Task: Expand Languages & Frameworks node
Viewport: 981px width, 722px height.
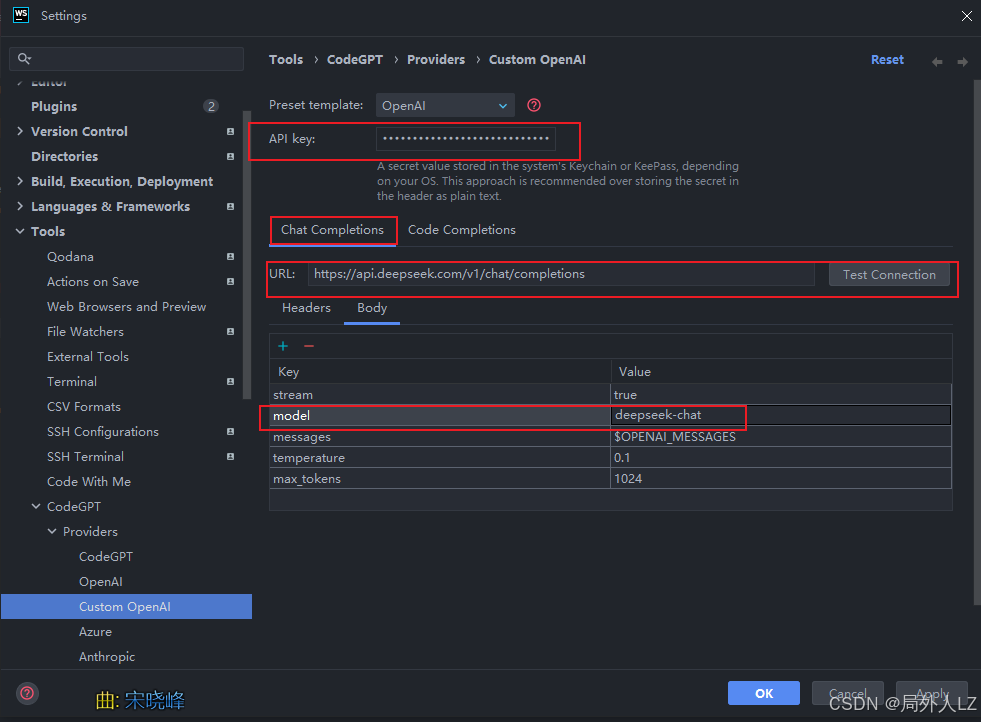Action: 20,206
